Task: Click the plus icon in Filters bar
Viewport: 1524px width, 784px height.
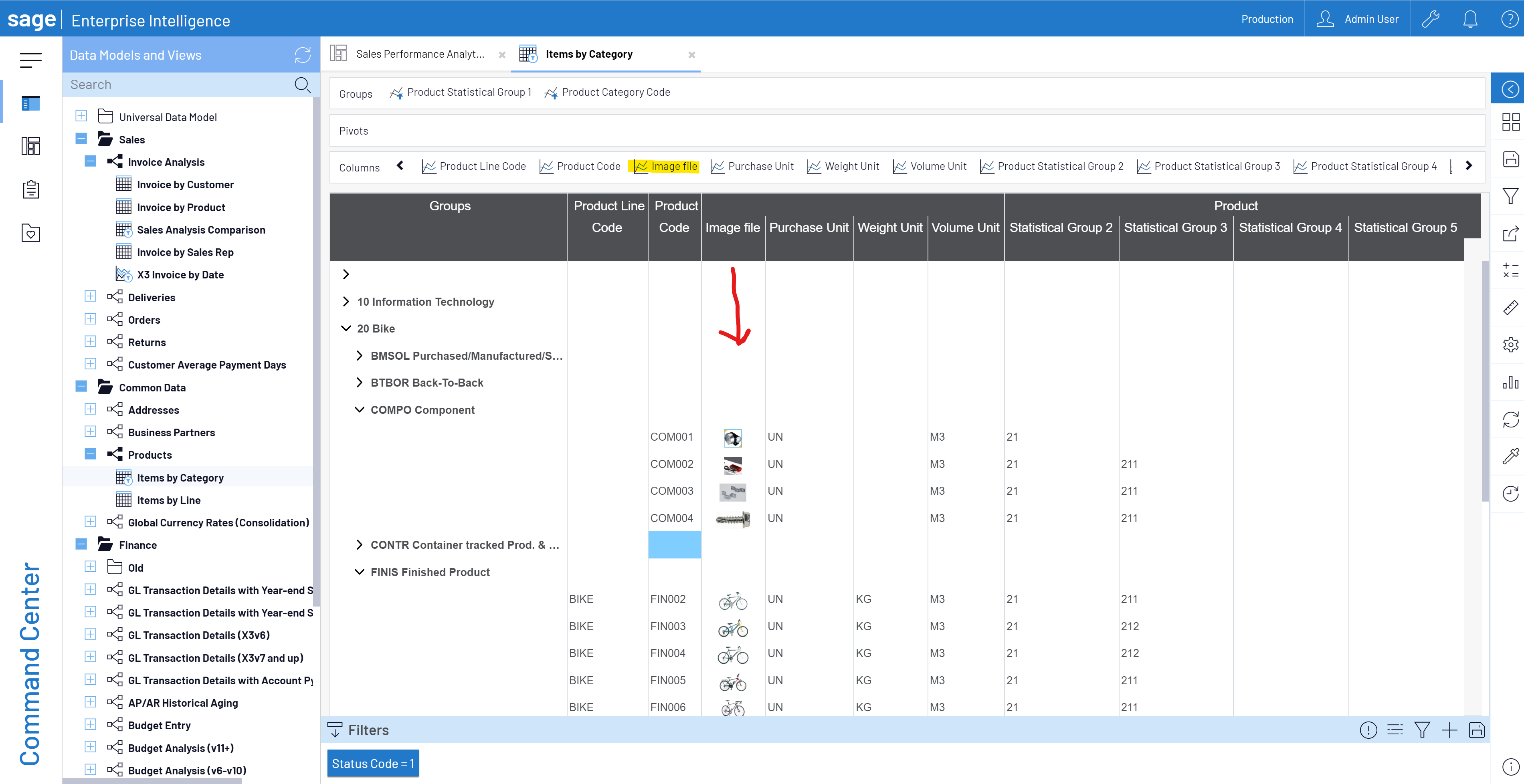Action: (1449, 730)
